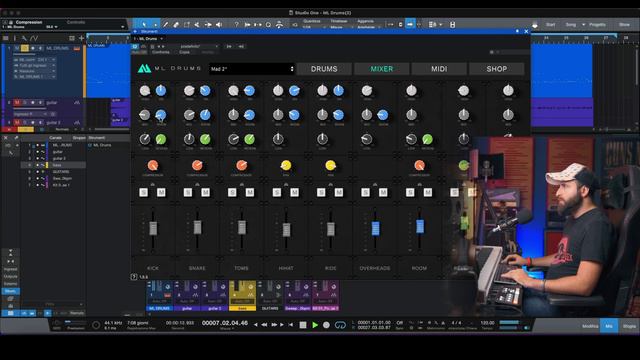Click the HIHAT yellow knob

(286, 165)
